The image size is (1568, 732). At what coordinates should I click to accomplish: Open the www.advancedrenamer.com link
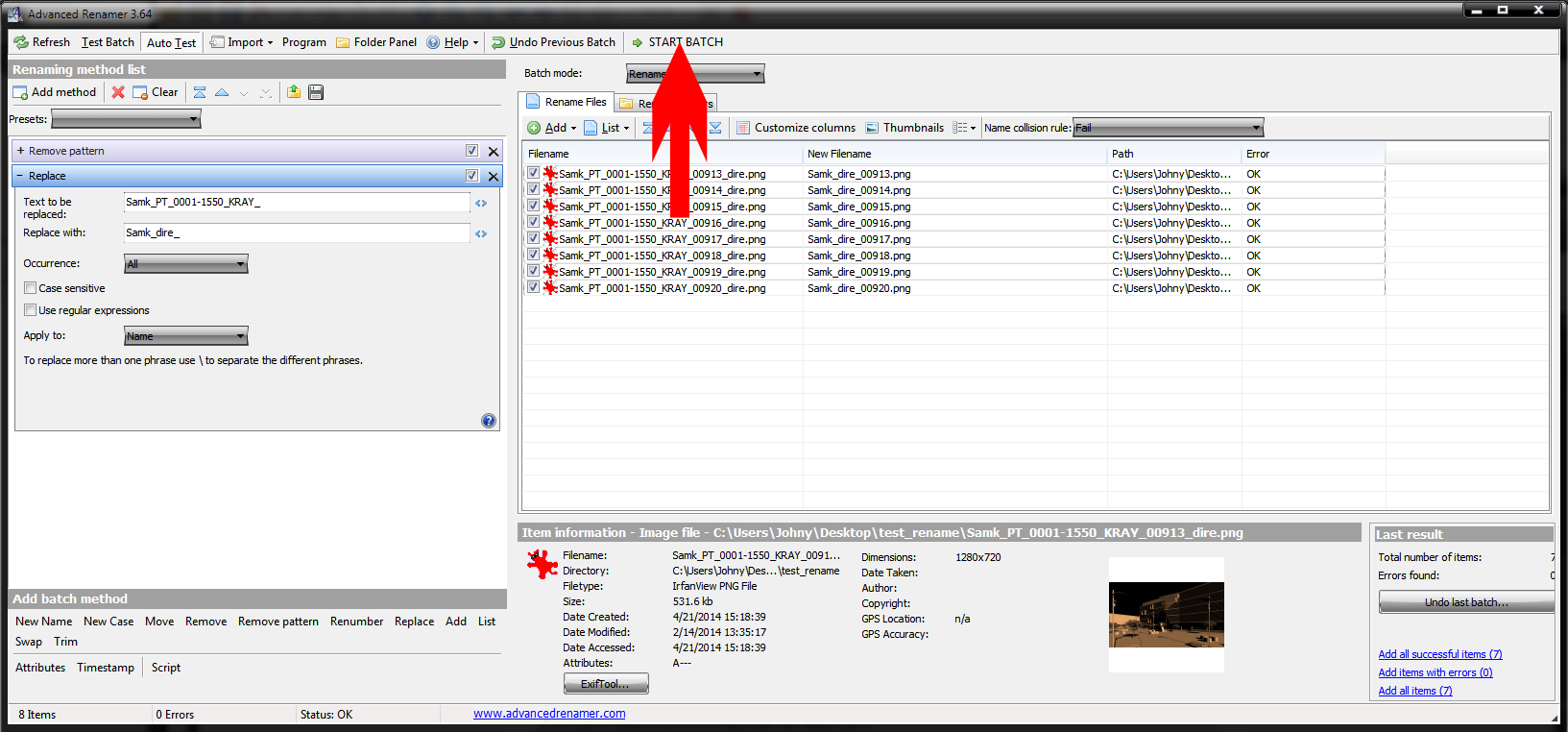pyautogui.click(x=549, y=714)
